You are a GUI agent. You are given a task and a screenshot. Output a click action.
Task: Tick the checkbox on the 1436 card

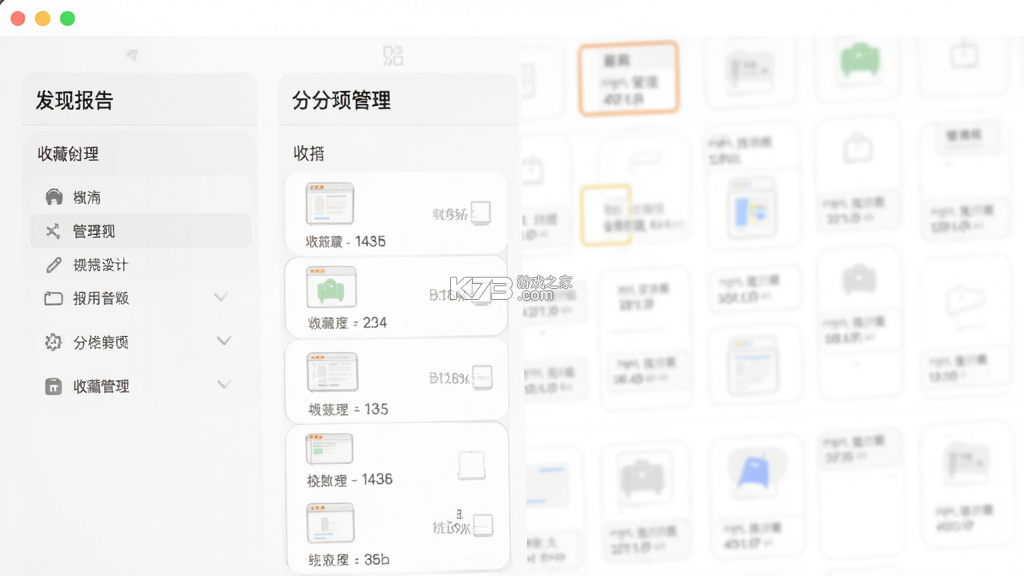click(x=472, y=466)
